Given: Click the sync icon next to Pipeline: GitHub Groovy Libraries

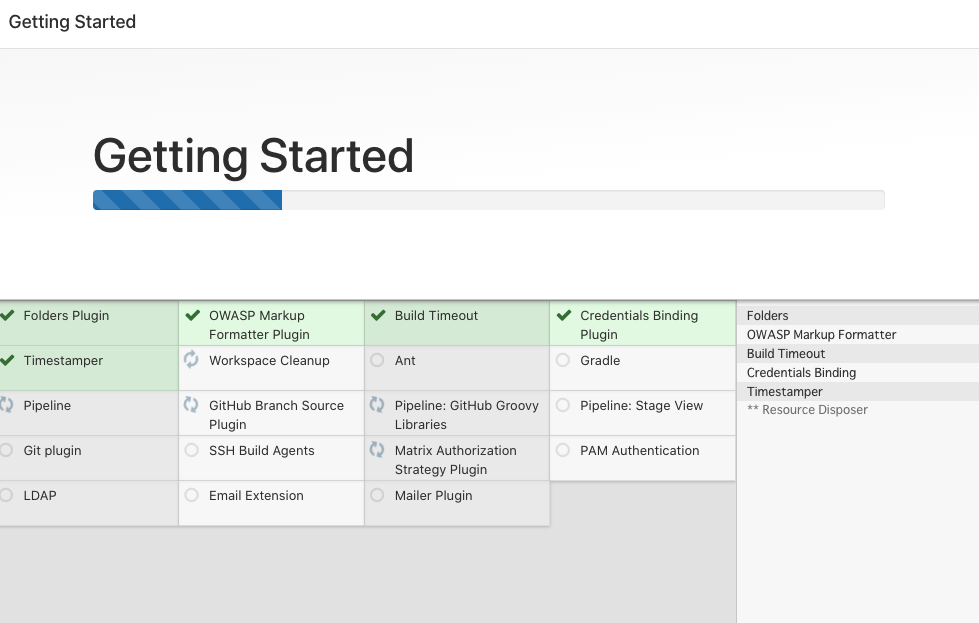Looking at the screenshot, I should (377, 405).
